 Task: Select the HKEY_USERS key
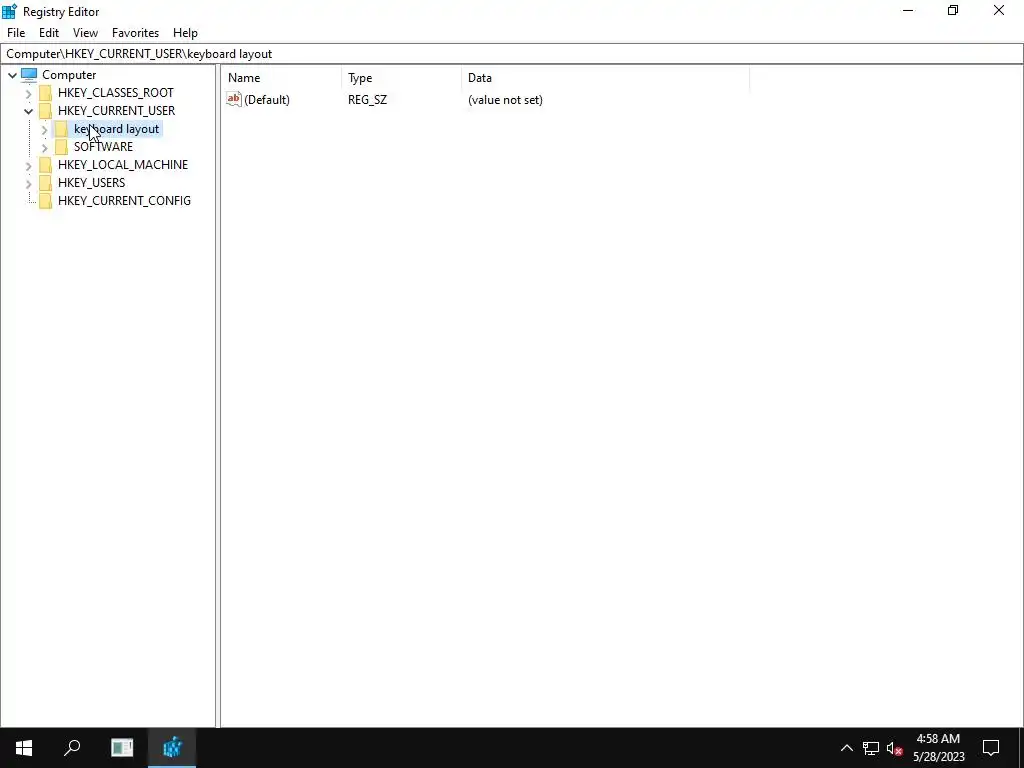[x=91, y=183]
